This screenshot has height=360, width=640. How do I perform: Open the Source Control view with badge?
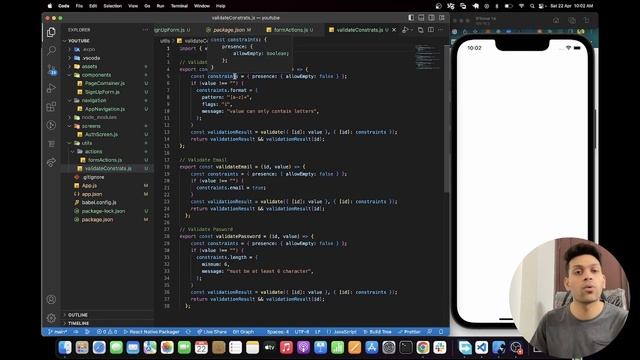(x=51, y=69)
